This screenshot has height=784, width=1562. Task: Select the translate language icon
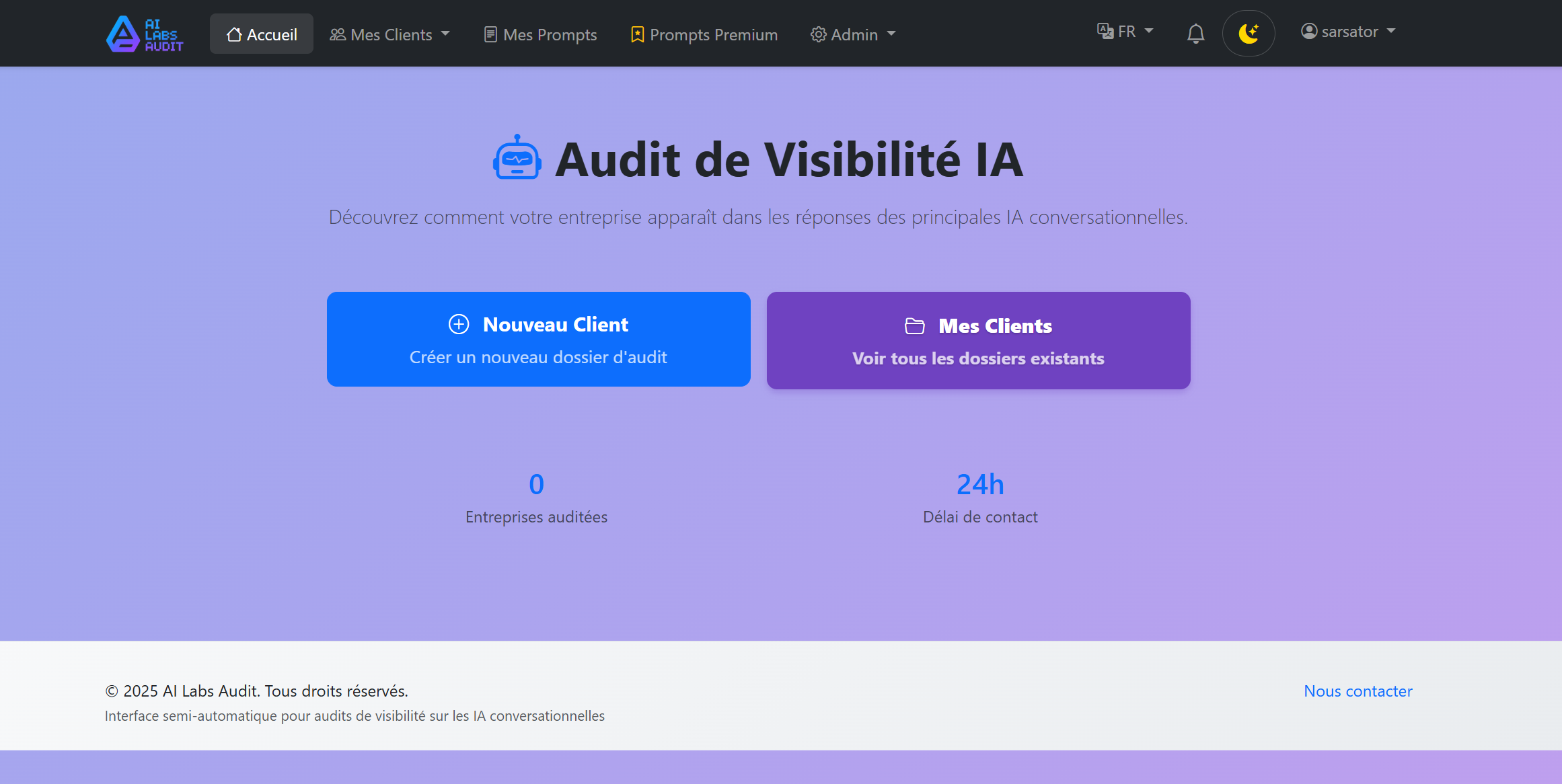tap(1105, 31)
